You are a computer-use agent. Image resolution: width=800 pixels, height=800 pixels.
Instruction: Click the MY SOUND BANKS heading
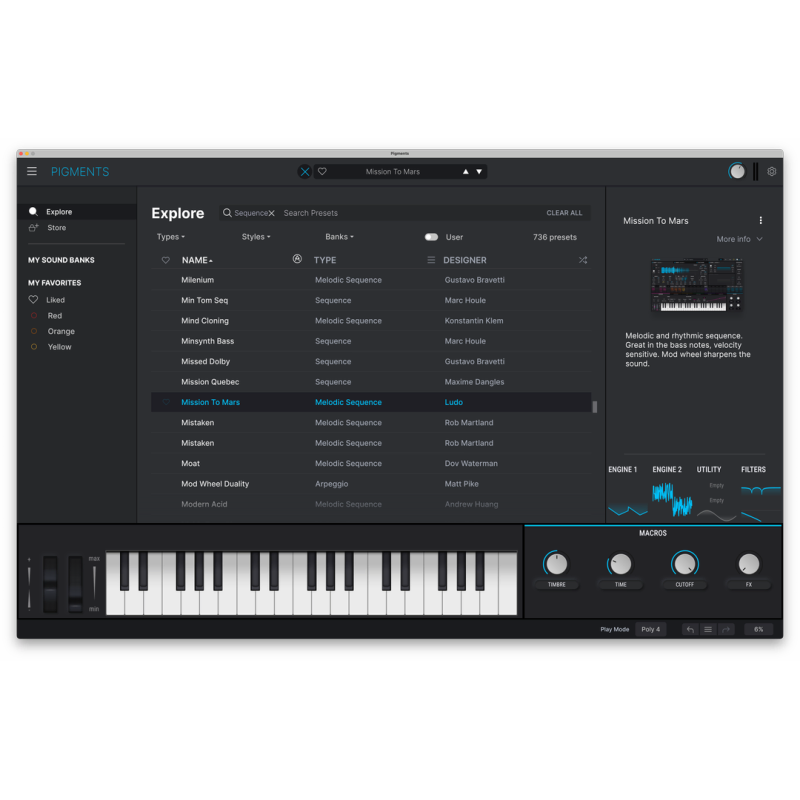(x=61, y=260)
